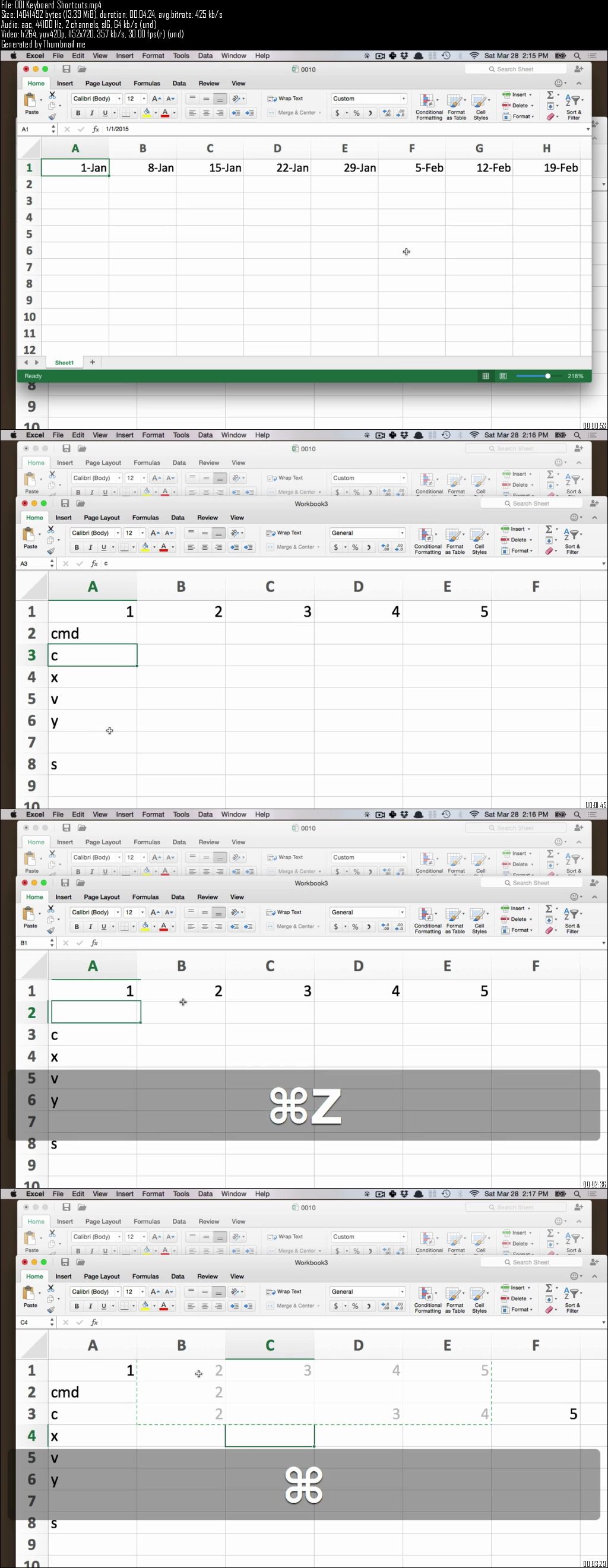Expand Insert cells arrow in window showing 1-Jan dates
The width and height of the screenshot is (608, 1568).
[x=530, y=95]
